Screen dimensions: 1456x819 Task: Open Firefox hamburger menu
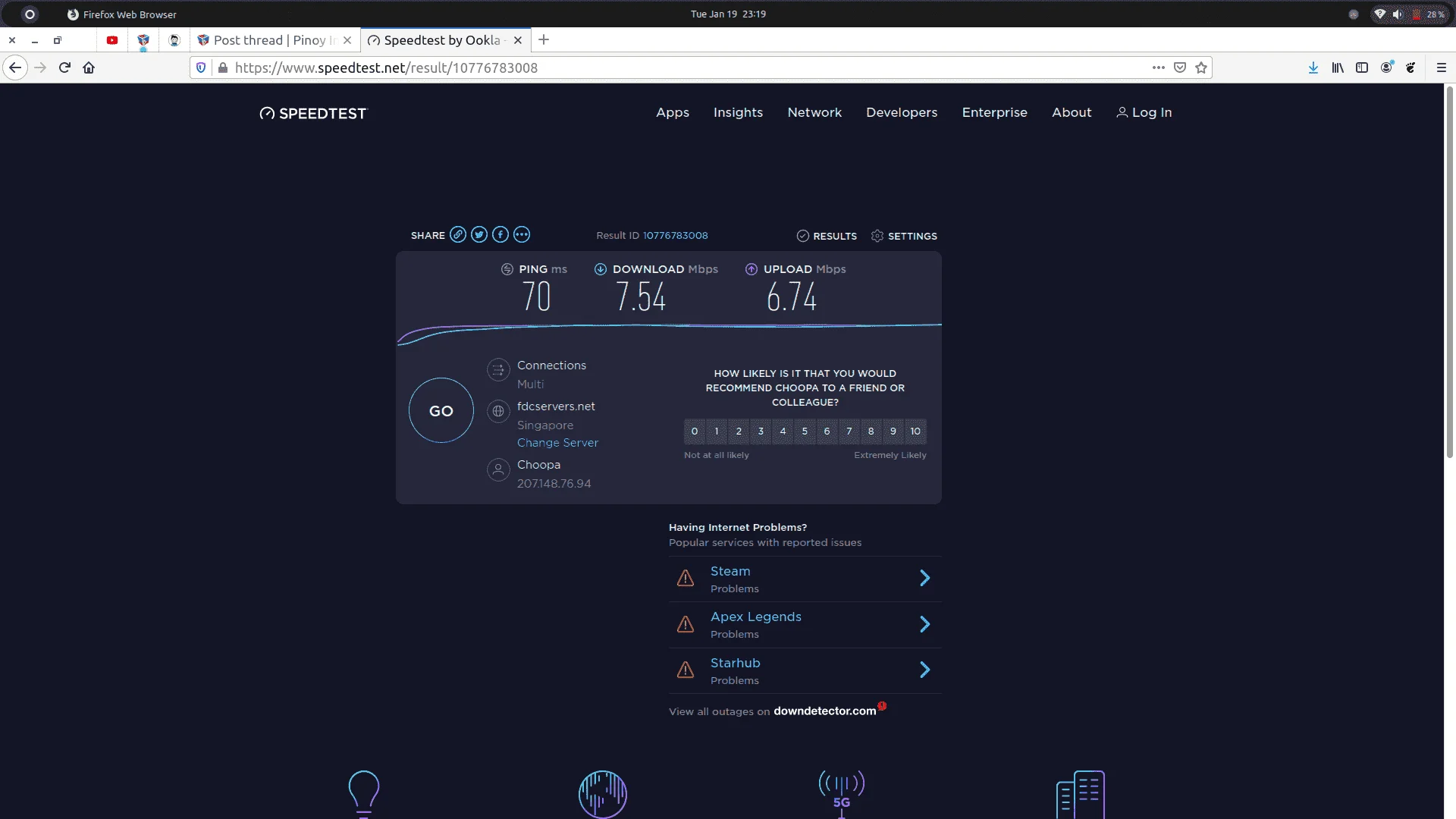[x=1441, y=67]
